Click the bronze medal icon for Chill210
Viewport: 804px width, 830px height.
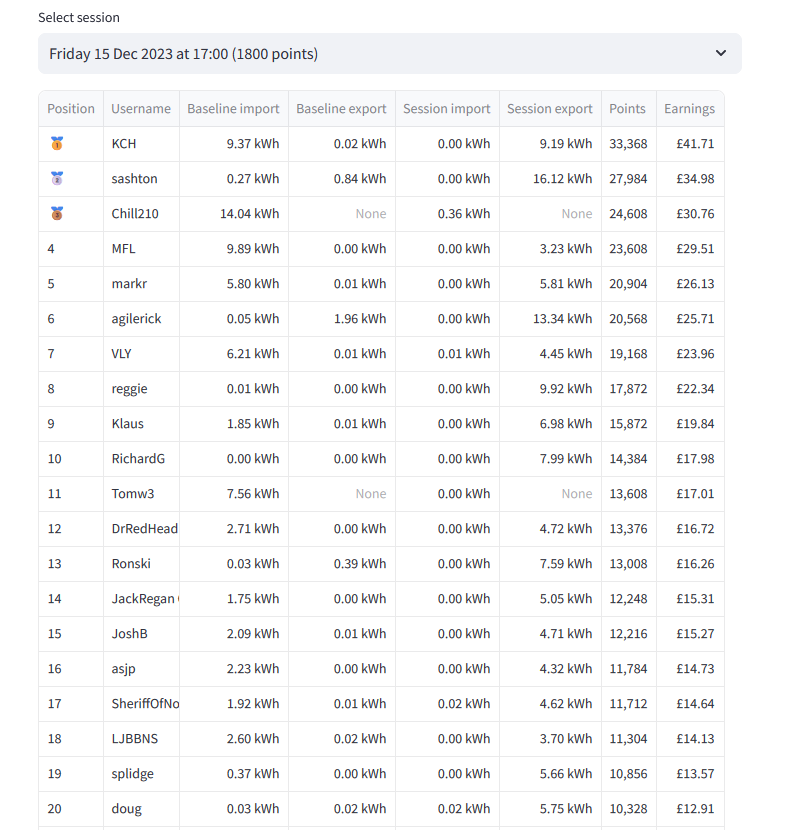[x=57, y=213]
